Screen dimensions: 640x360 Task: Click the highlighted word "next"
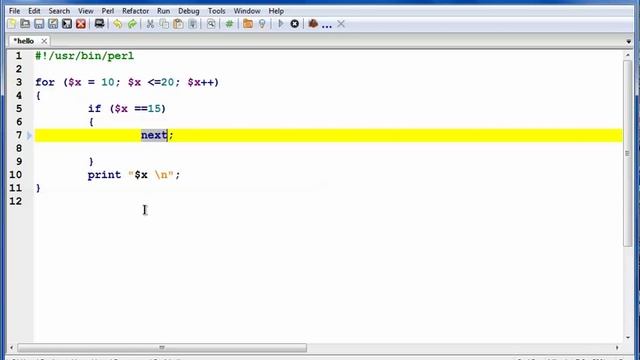coord(154,135)
